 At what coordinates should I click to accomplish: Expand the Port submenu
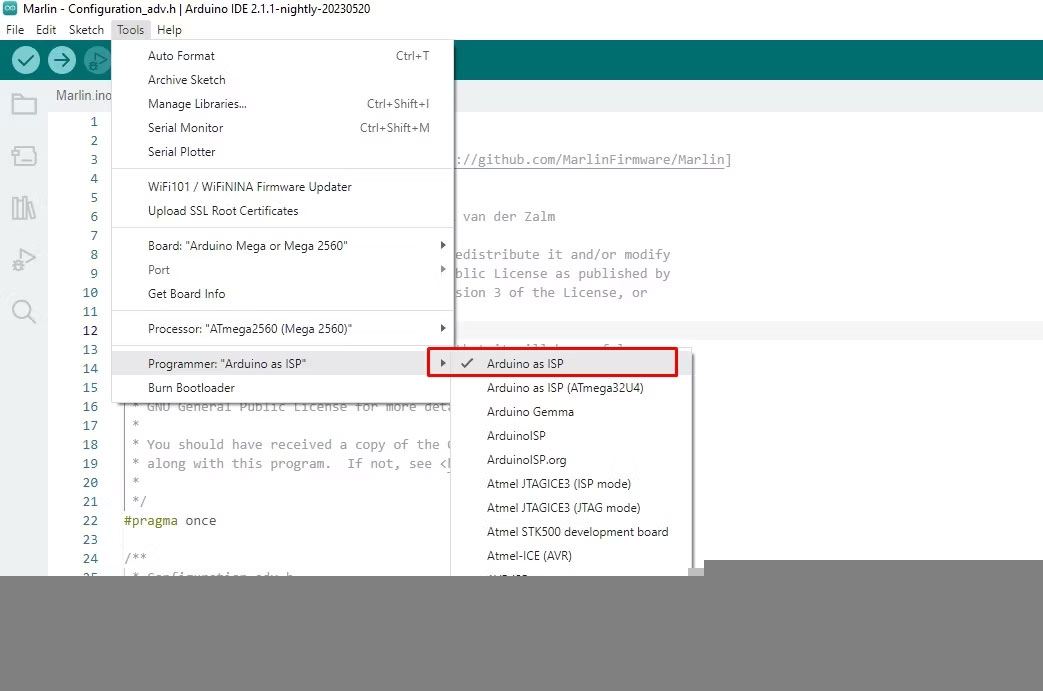coord(283,270)
